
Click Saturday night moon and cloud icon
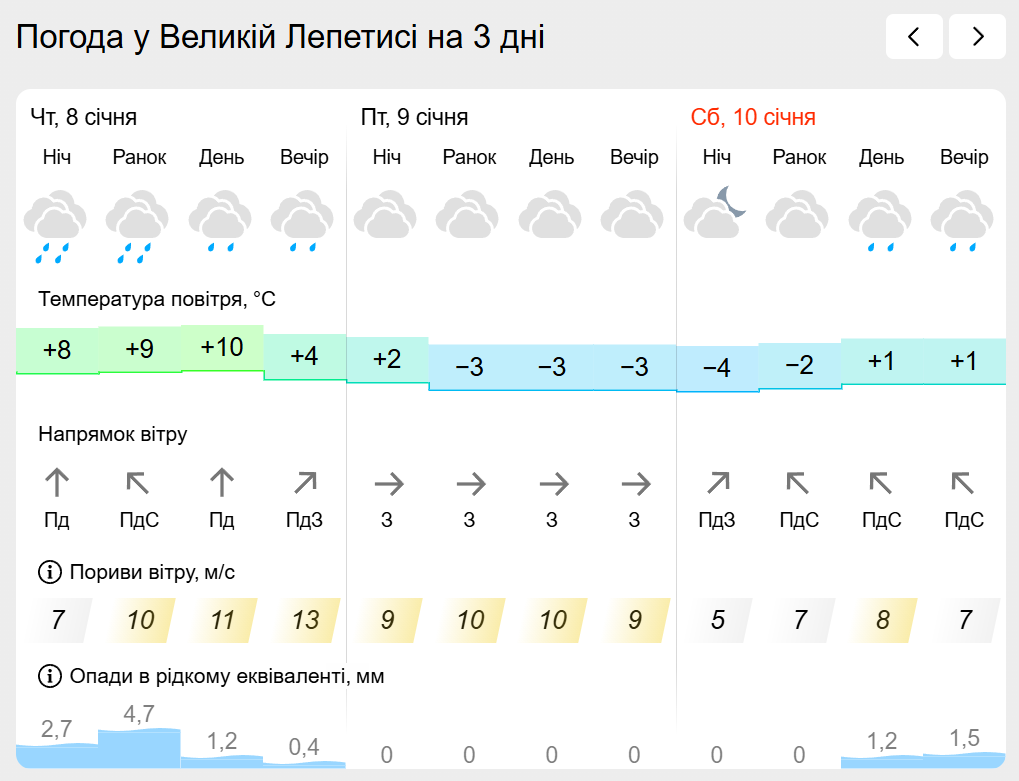pos(716,213)
